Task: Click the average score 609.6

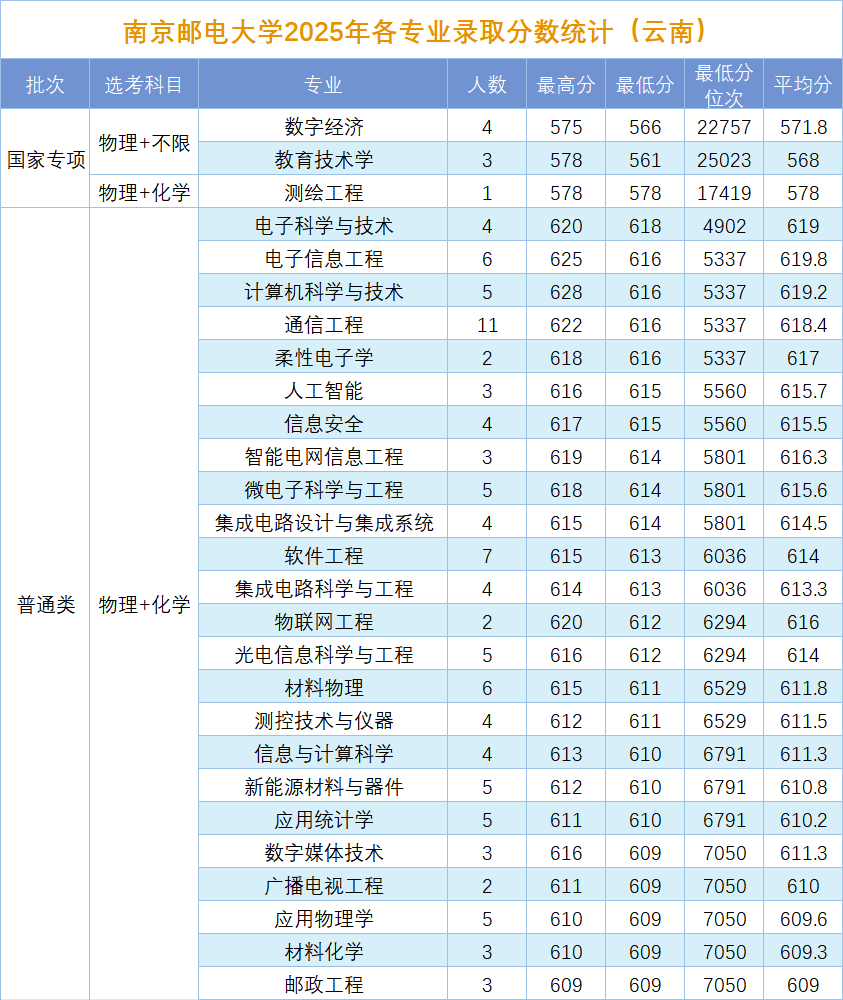Action: (803, 920)
